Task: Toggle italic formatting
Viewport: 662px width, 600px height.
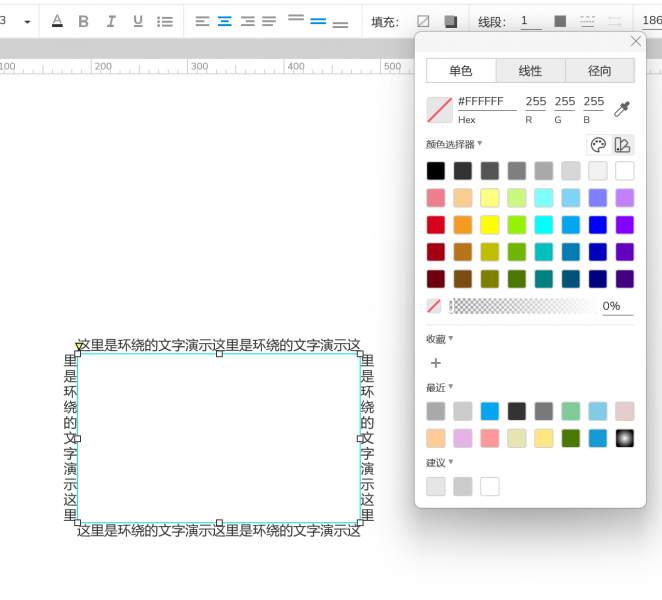Action: tap(111, 21)
